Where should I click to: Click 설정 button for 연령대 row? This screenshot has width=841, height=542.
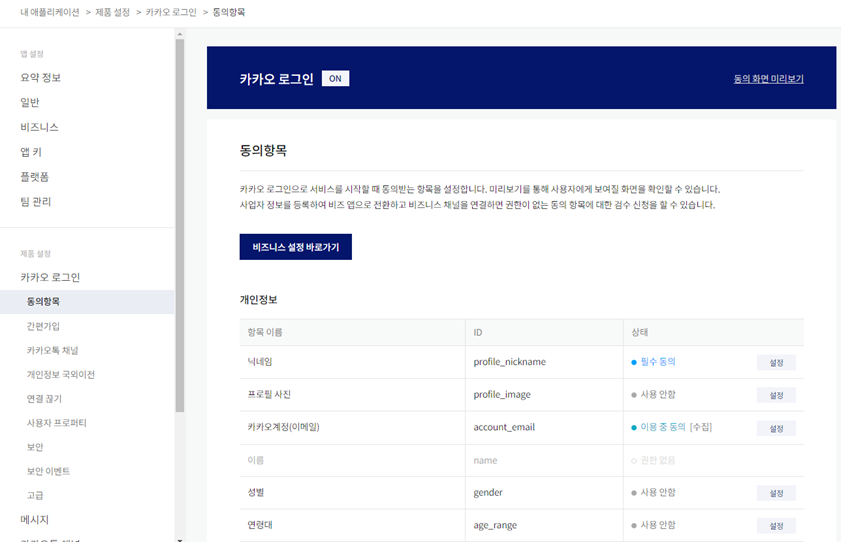pos(776,525)
